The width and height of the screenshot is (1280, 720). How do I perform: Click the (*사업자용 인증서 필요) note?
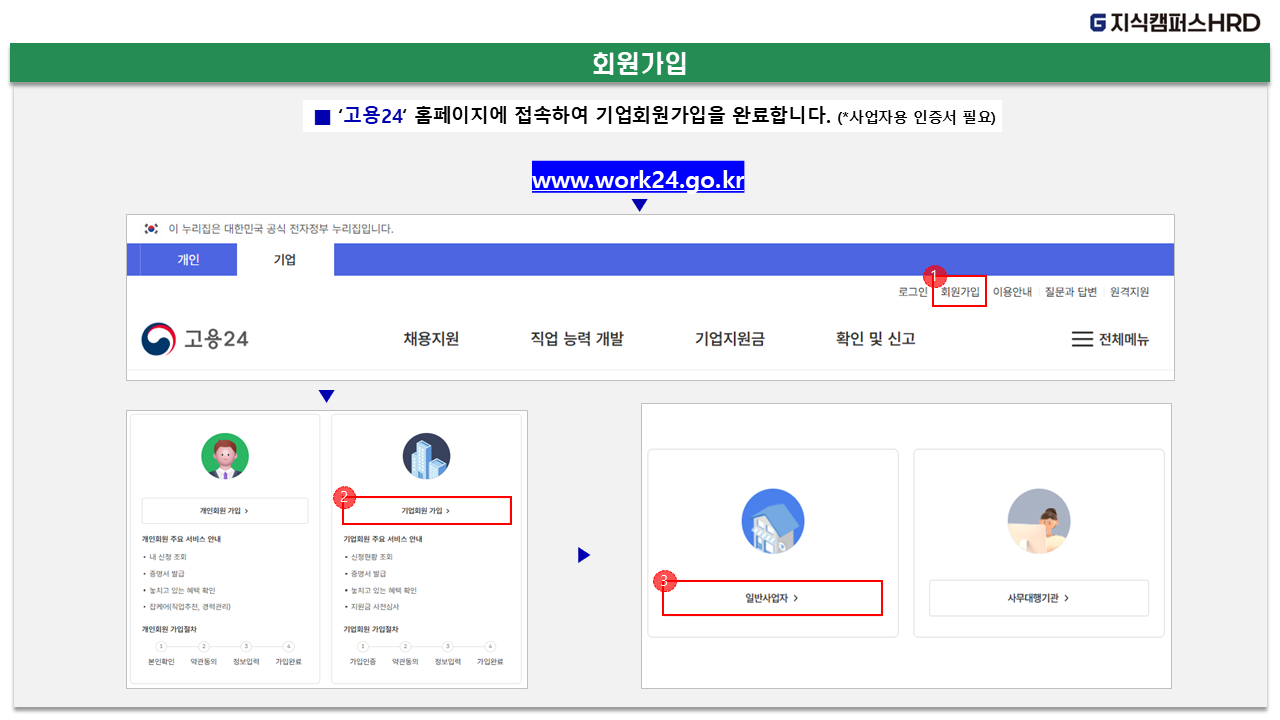click(916, 117)
